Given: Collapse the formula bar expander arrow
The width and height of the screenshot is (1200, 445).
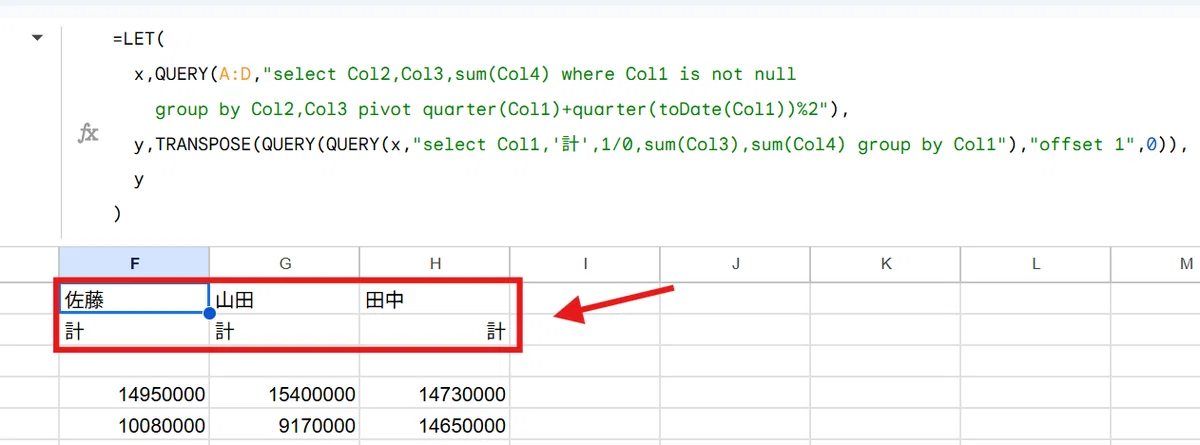Looking at the screenshot, I should [38, 38].
